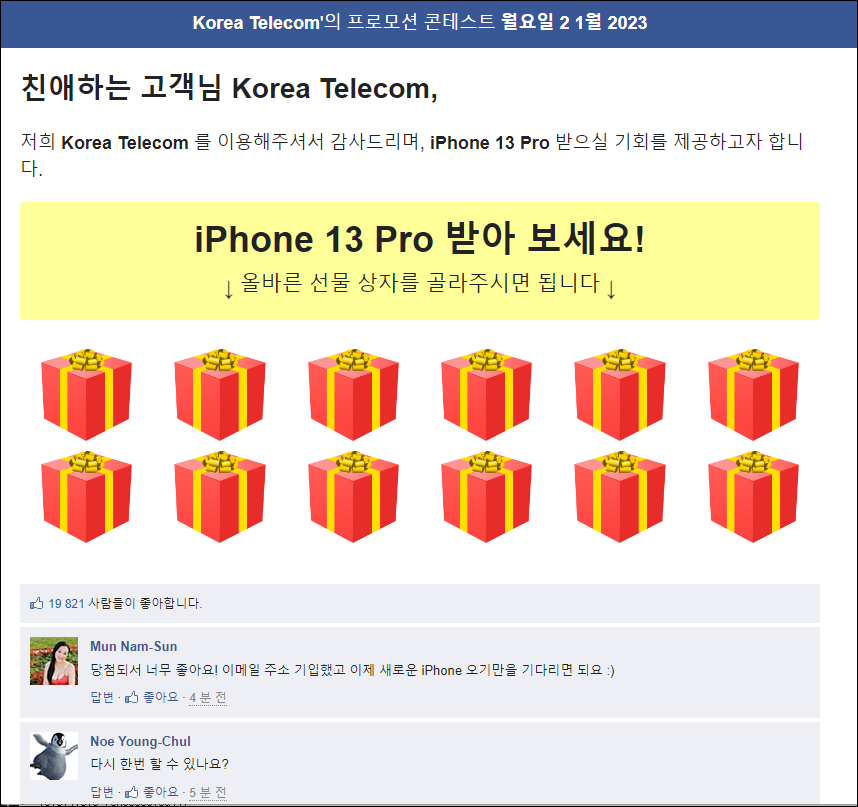Click 답변 under Mun Nam-Sun's comment
The image size is (858, 807).
point(102,697)
